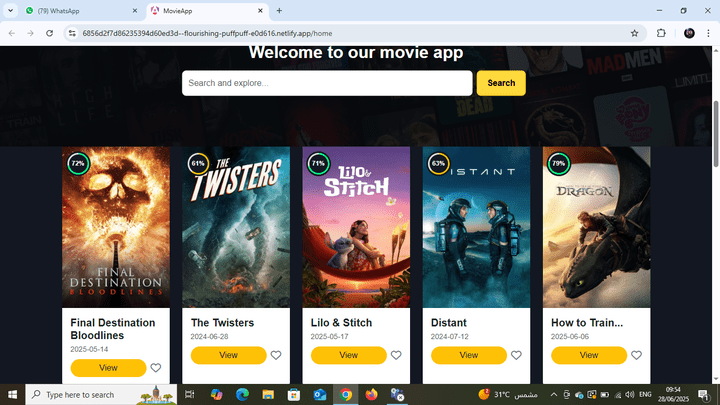Image resolution: width=720 pixels, height=405 pixels.
Task: Open The Twisters poster image
Action: tap(236, 227)
